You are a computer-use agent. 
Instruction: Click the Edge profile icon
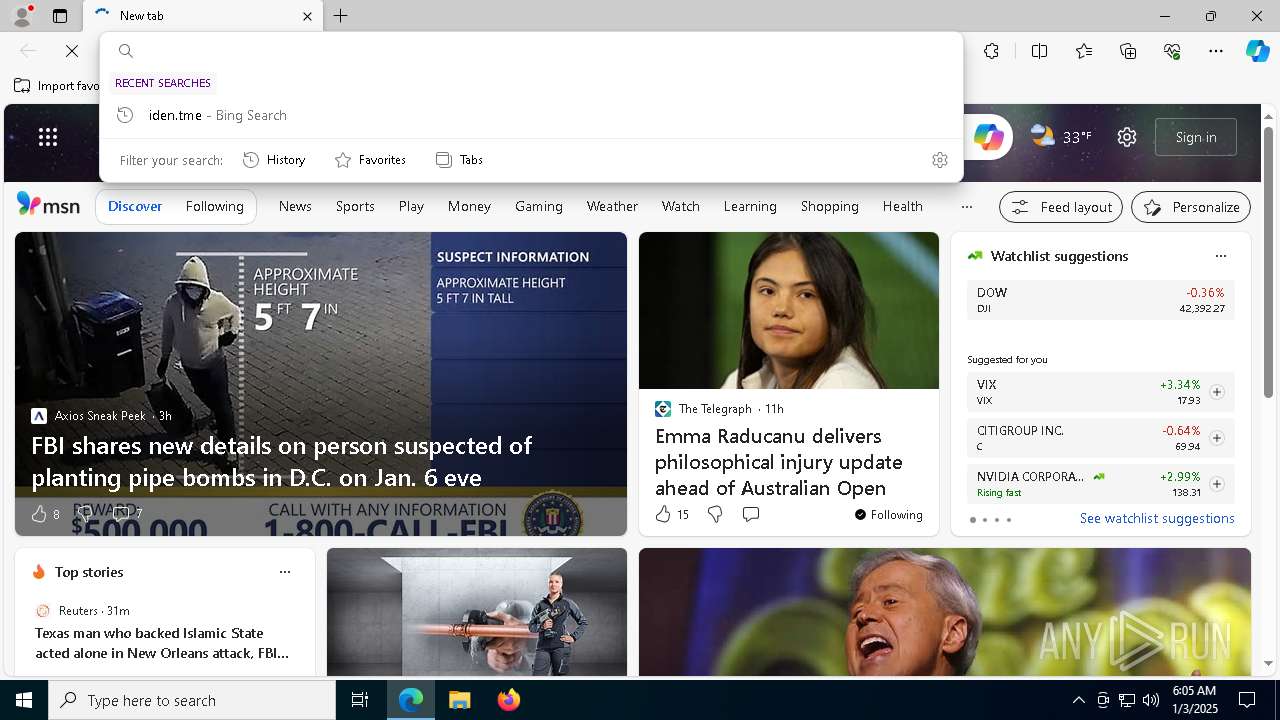(x=21, y=16)
